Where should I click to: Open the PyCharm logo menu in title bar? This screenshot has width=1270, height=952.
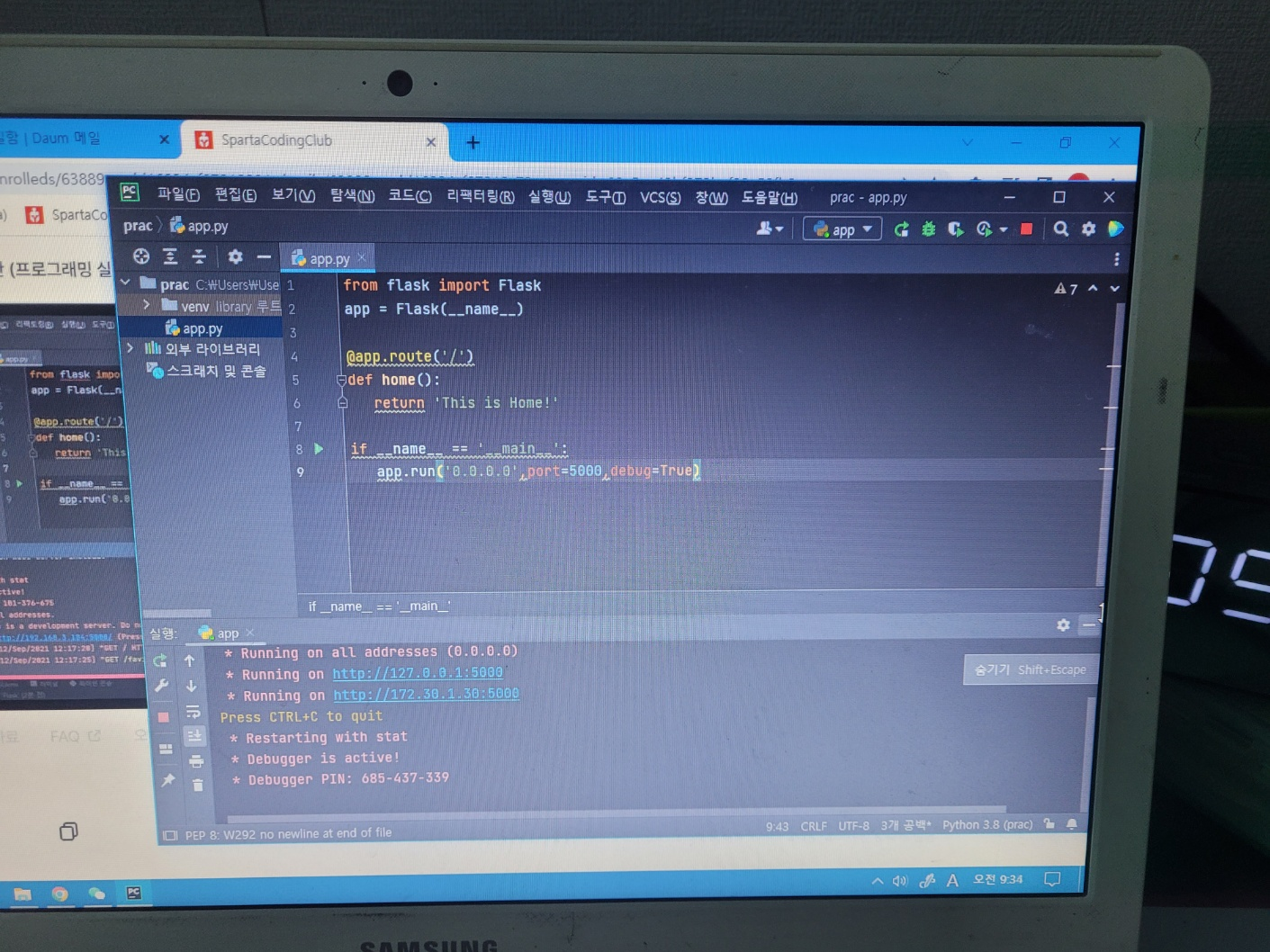pyautogui.click(x=130, y=192)
